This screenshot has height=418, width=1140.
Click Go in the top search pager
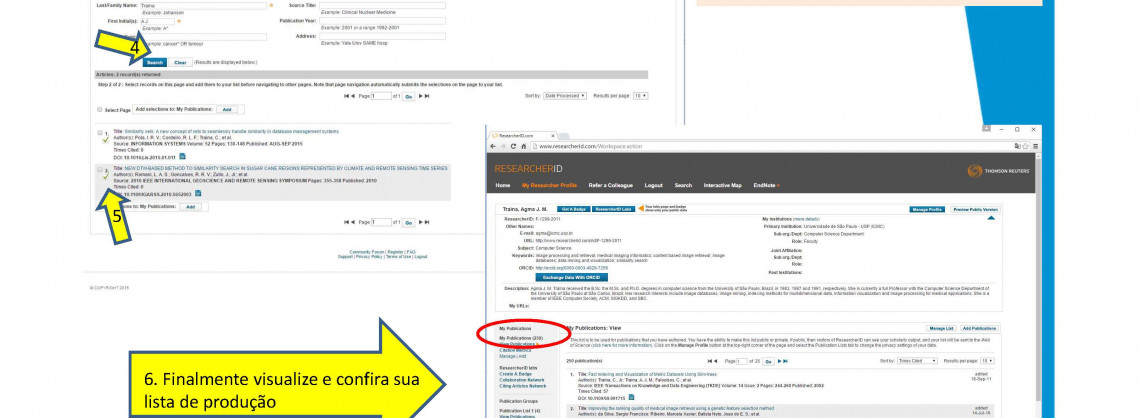(x=409, y=96)
